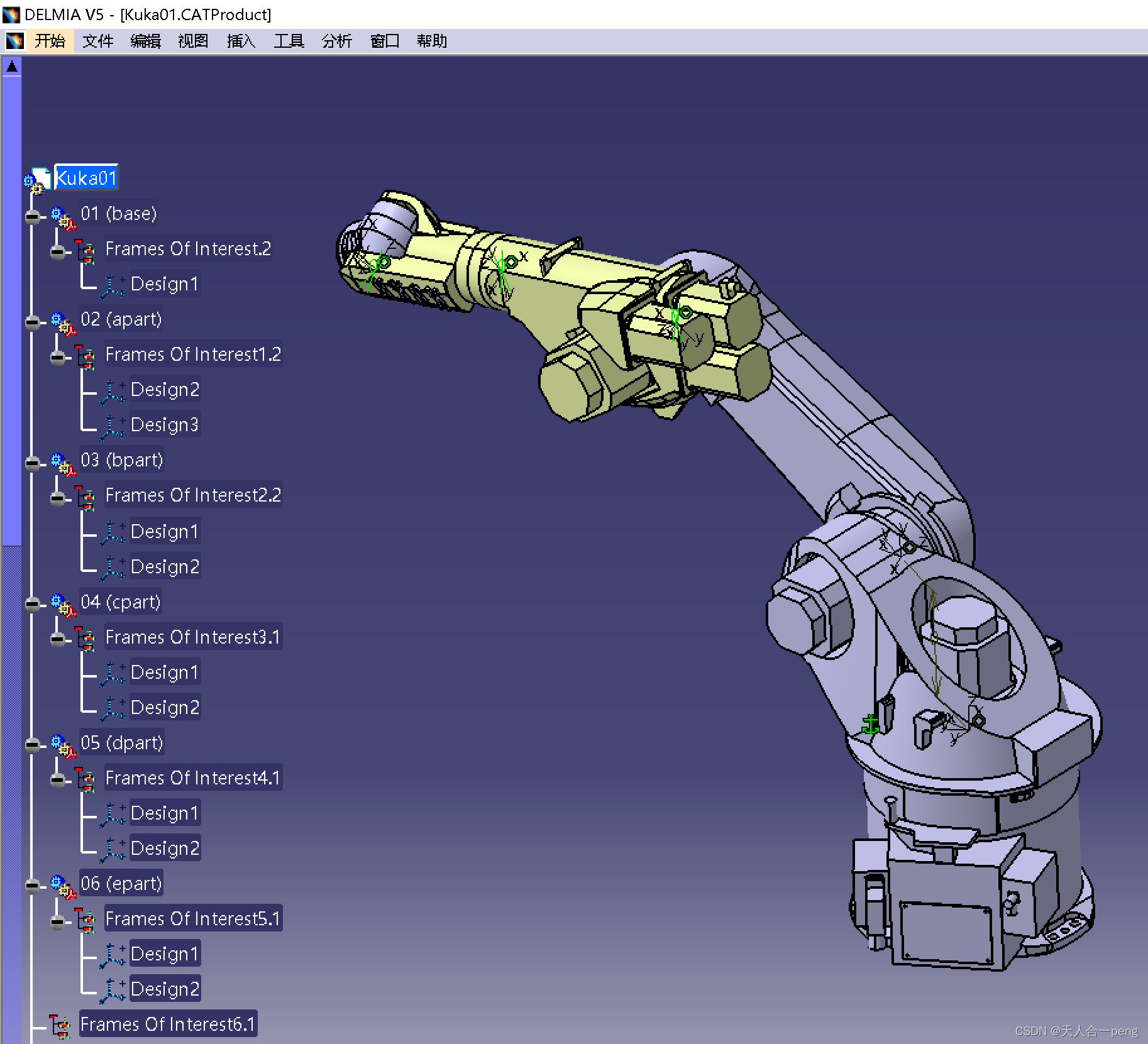Collapse the 03 (bpart) node
The width and height of the screenshot is (1148, 1044).
[33, 463]
